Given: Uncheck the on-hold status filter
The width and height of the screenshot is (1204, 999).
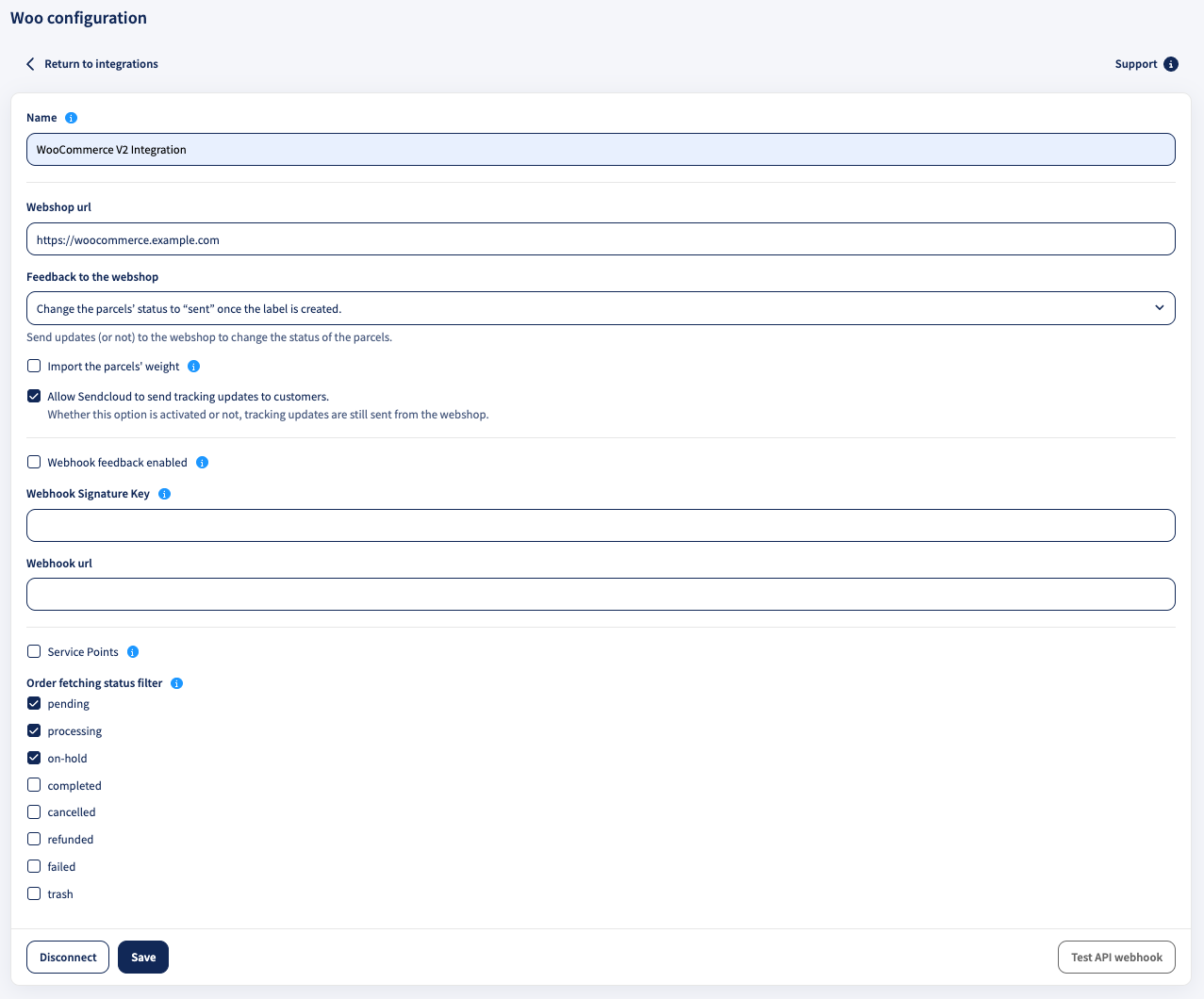Looking at the screenshot, I should click(34, 758).
